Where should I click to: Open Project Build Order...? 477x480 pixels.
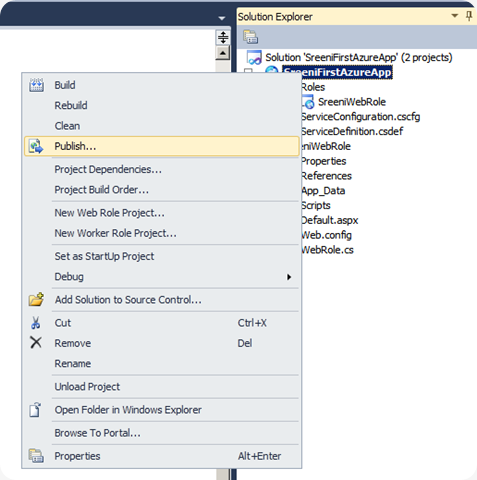[162, 190]
